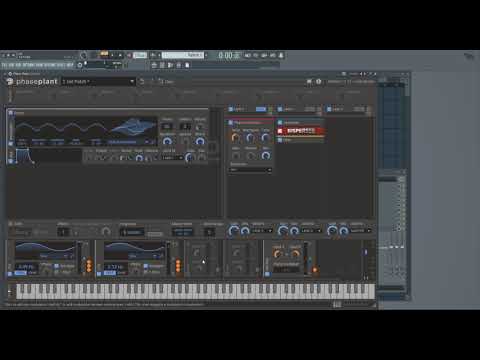Image resolution: width=480 pixels, height=360 pixels.
Task: Click the Phase Plant logo
Action: pyautogui.click(x=32, y=82)
